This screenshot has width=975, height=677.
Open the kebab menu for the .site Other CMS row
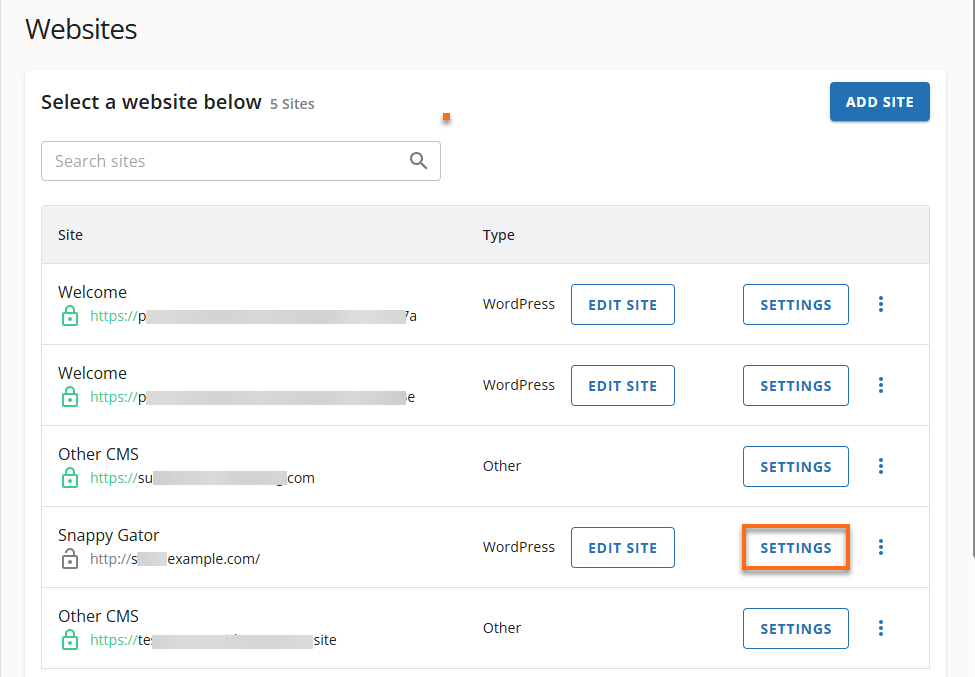click(x=880, y=628)
